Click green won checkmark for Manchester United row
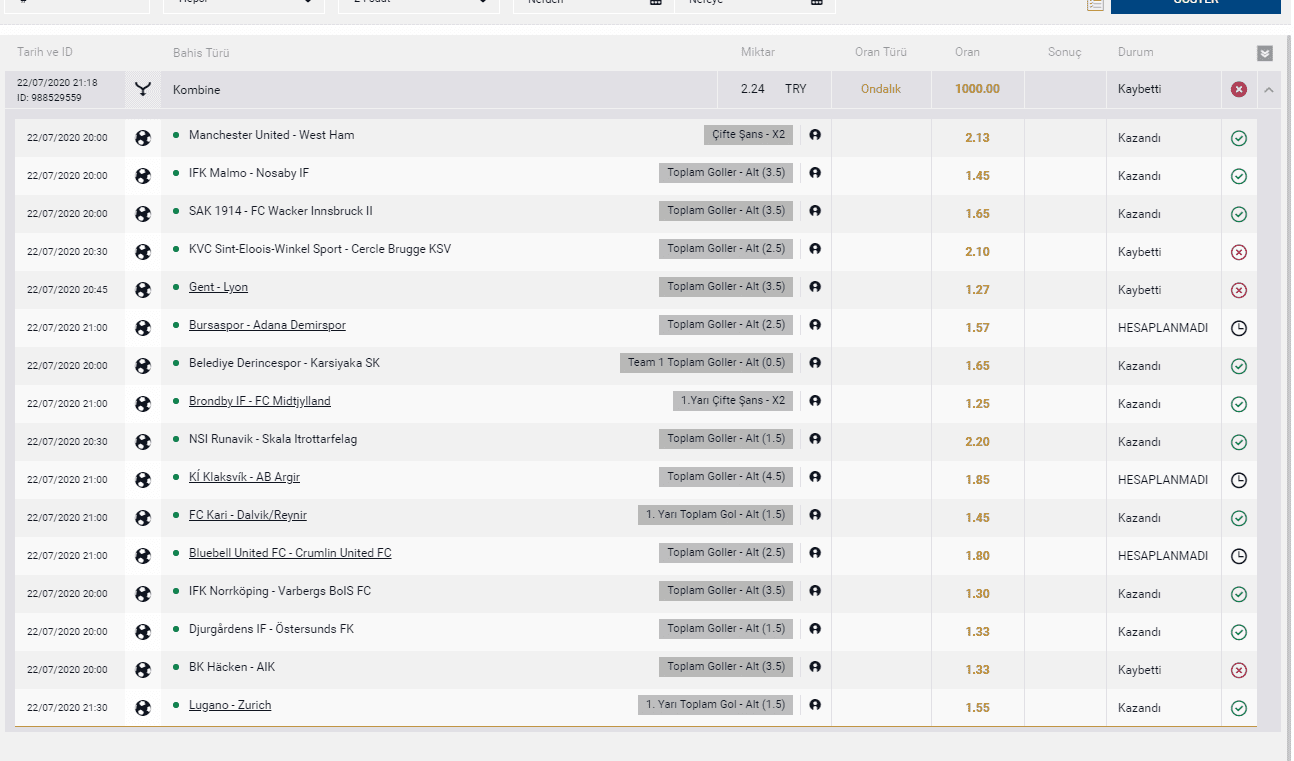This screenshot has width=1294, height=761. tap(1239, 138)
